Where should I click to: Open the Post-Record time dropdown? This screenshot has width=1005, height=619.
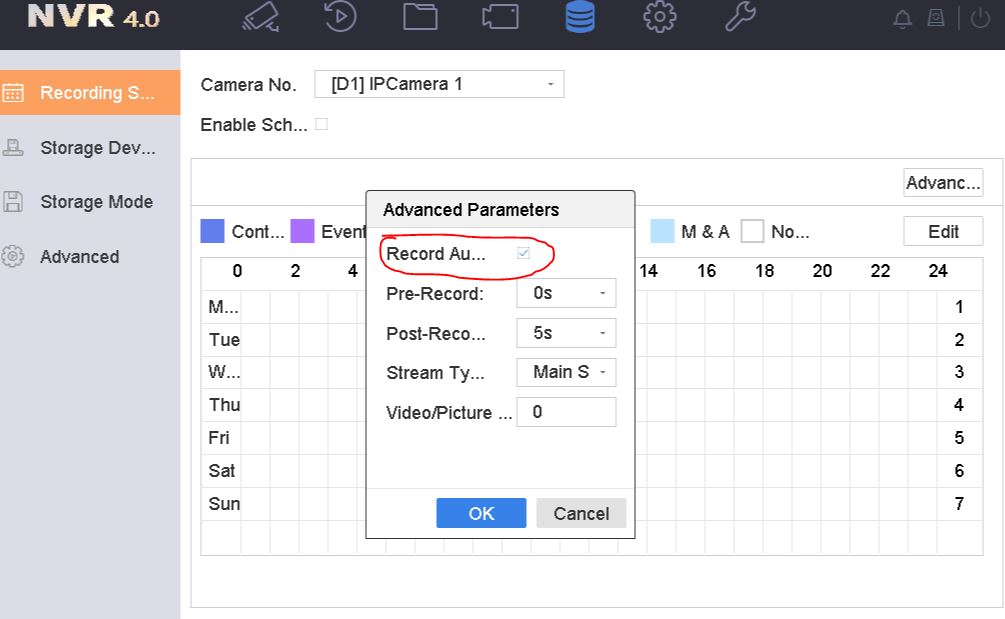click(566, 333)
